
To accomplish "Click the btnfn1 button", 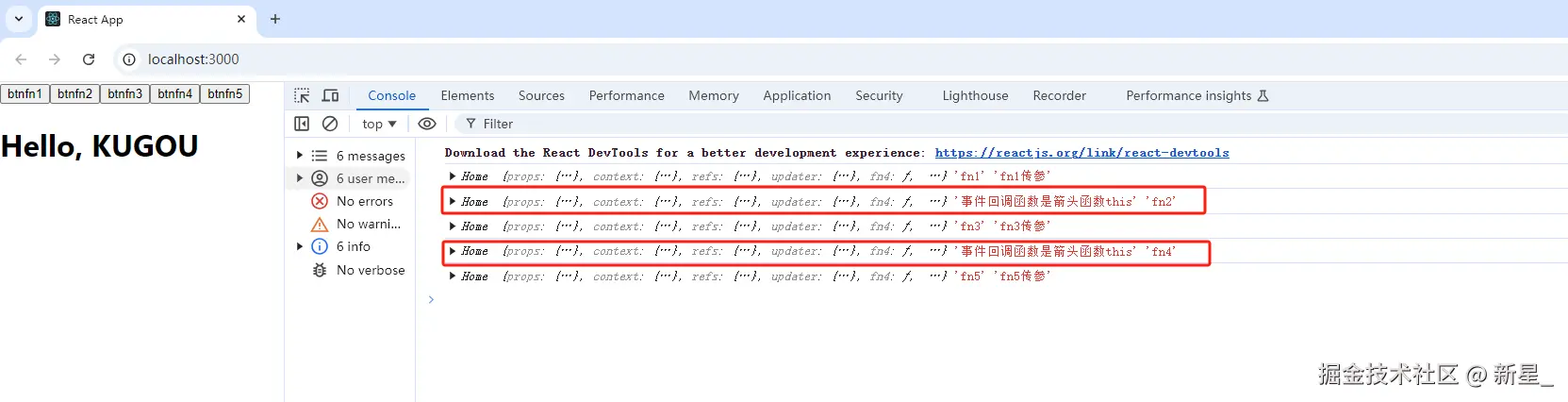I will pyautogui.click(x=25, y=93).
